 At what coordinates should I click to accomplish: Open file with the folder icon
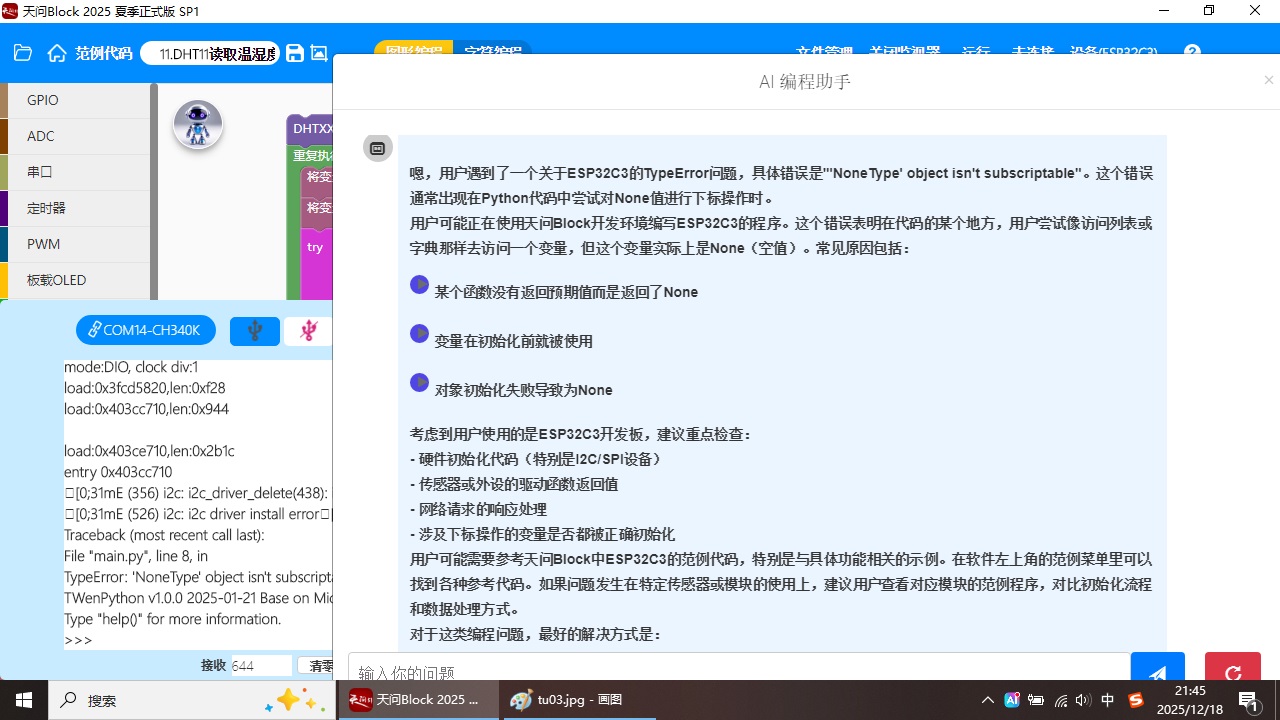tap(23, 53)
